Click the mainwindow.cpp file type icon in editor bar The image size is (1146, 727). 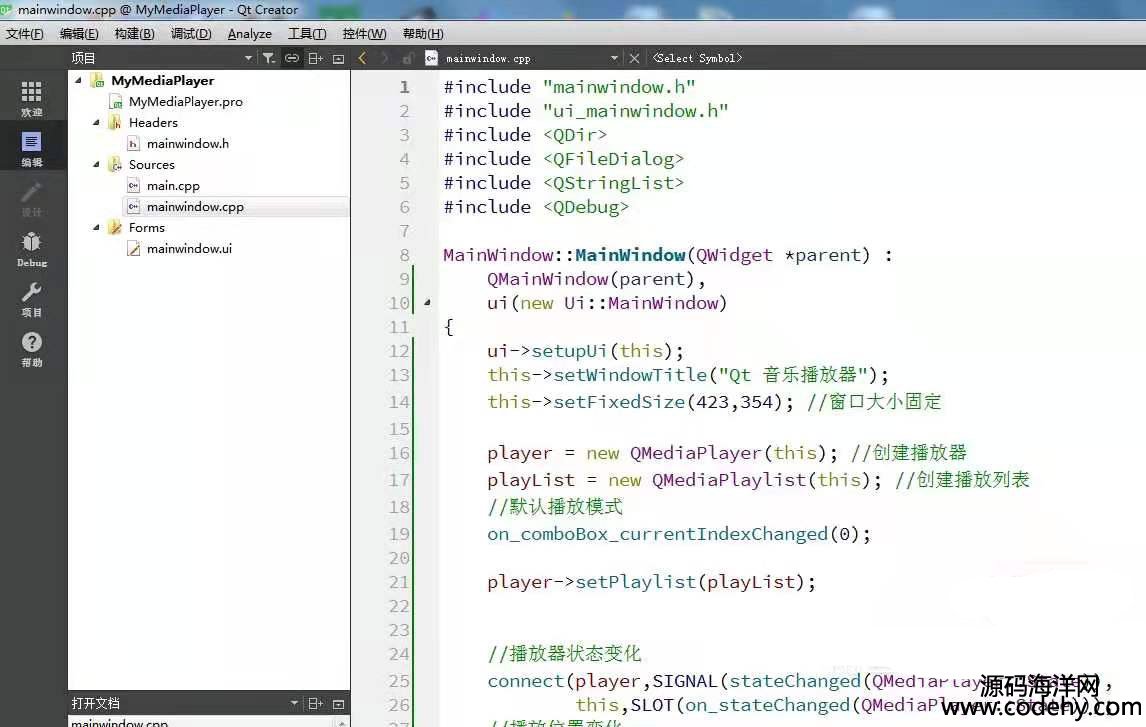(431, 58)
